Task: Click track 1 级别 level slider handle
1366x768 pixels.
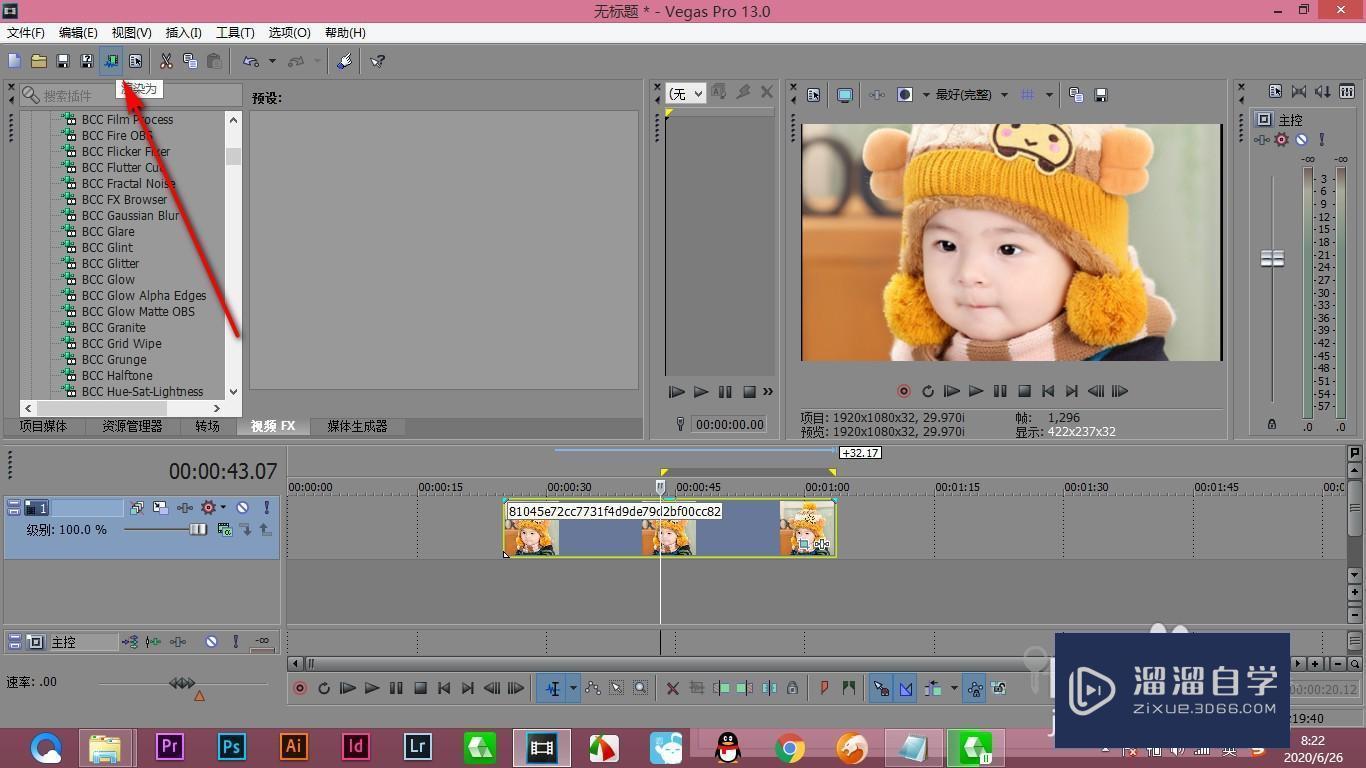Action: pos(198,529)
